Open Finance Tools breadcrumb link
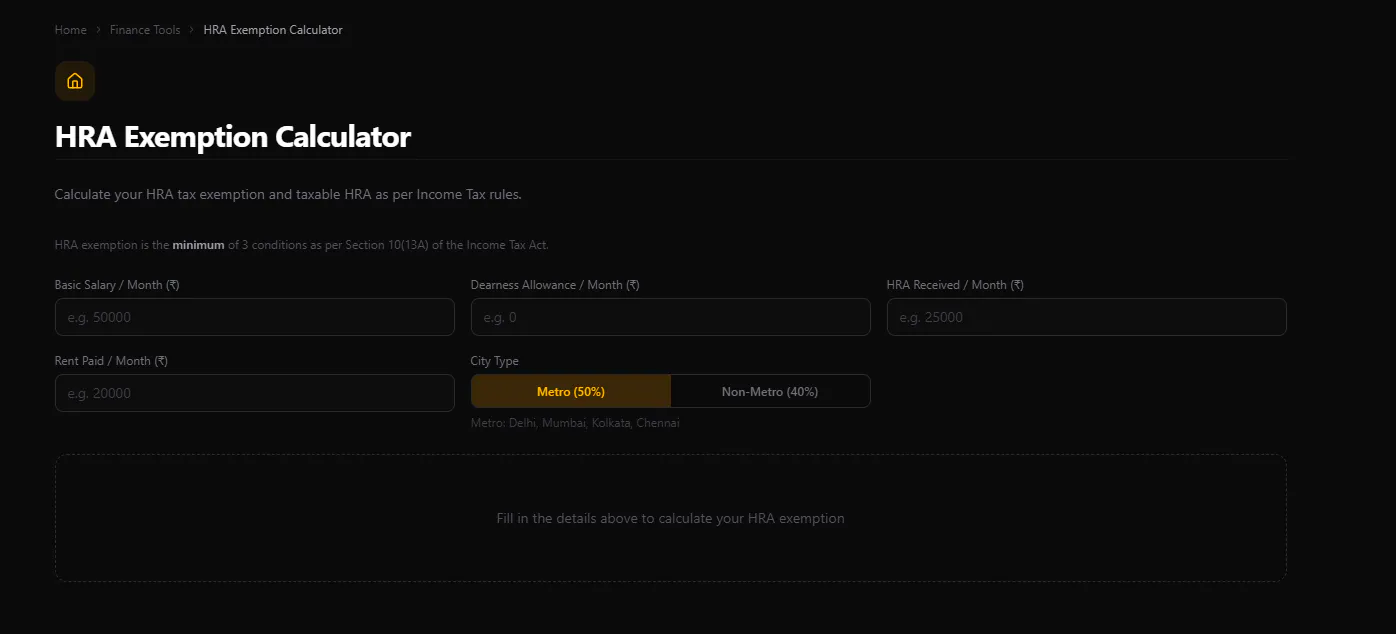Viewport: 1396px width, 634px height. pyautogui.click(x=145, y=30)
